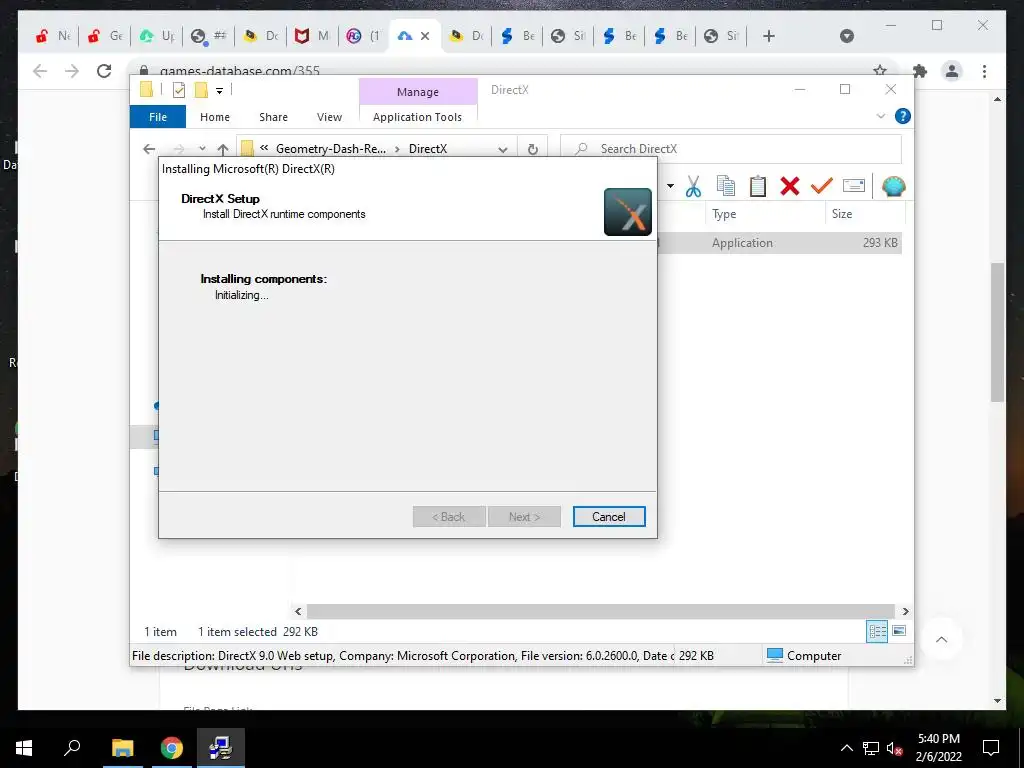Expand previous folders via double chevron in address bar
The height and width of the screenshot is (768, 1024).
(x=263, y=148)
